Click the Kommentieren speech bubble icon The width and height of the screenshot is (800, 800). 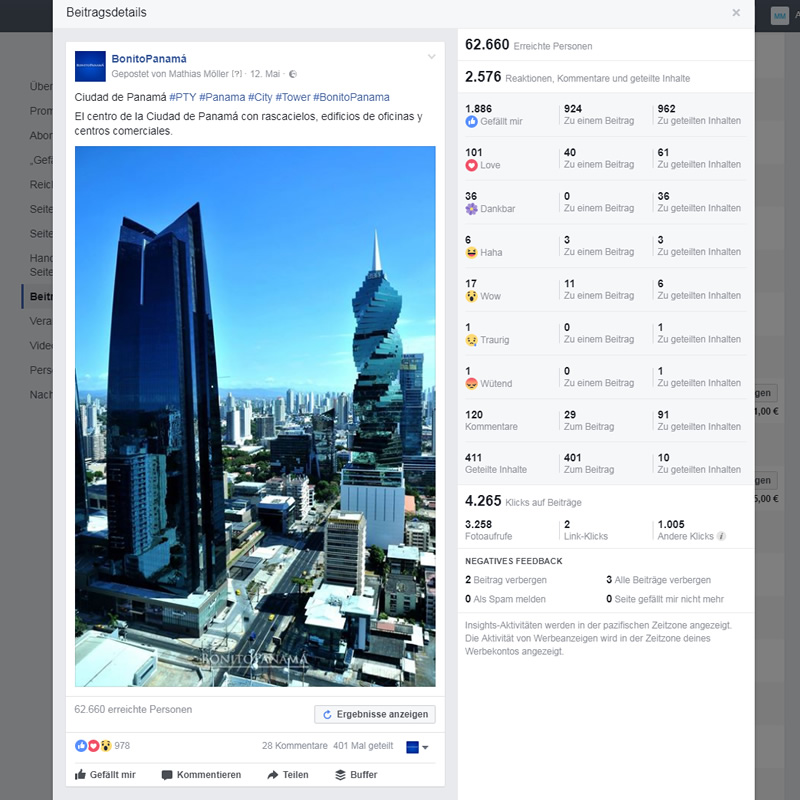tap(167, 775)
